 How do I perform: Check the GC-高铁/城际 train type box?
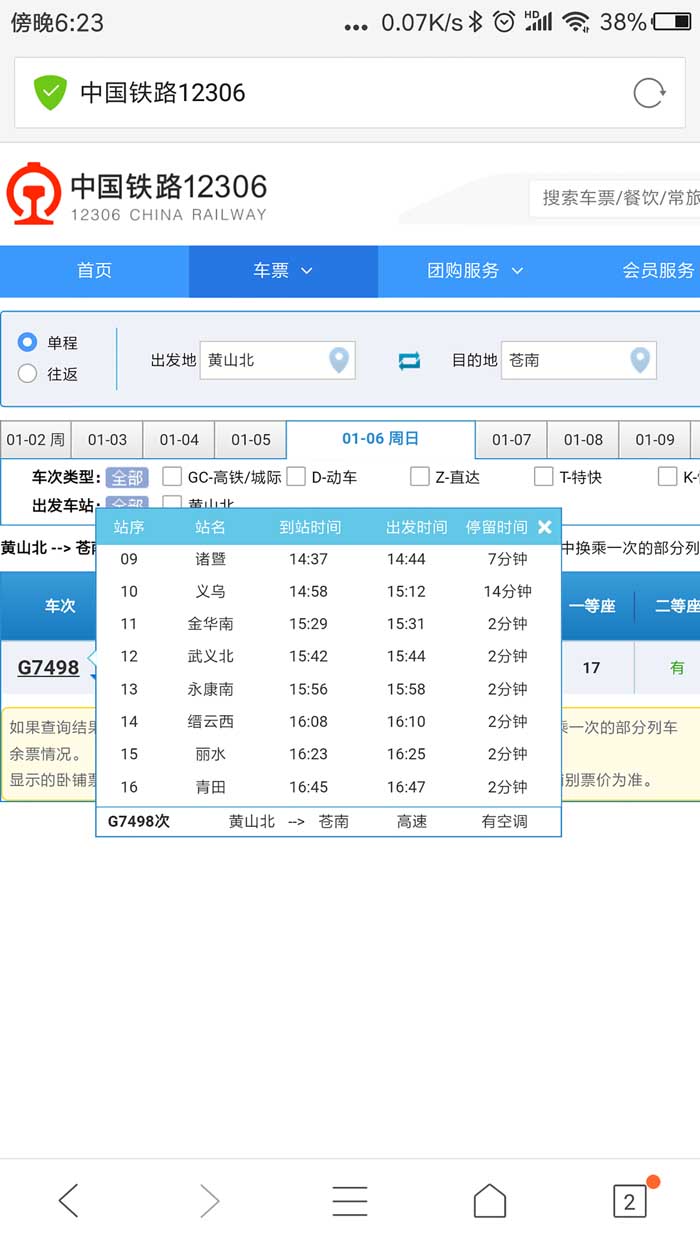point(172,477)
